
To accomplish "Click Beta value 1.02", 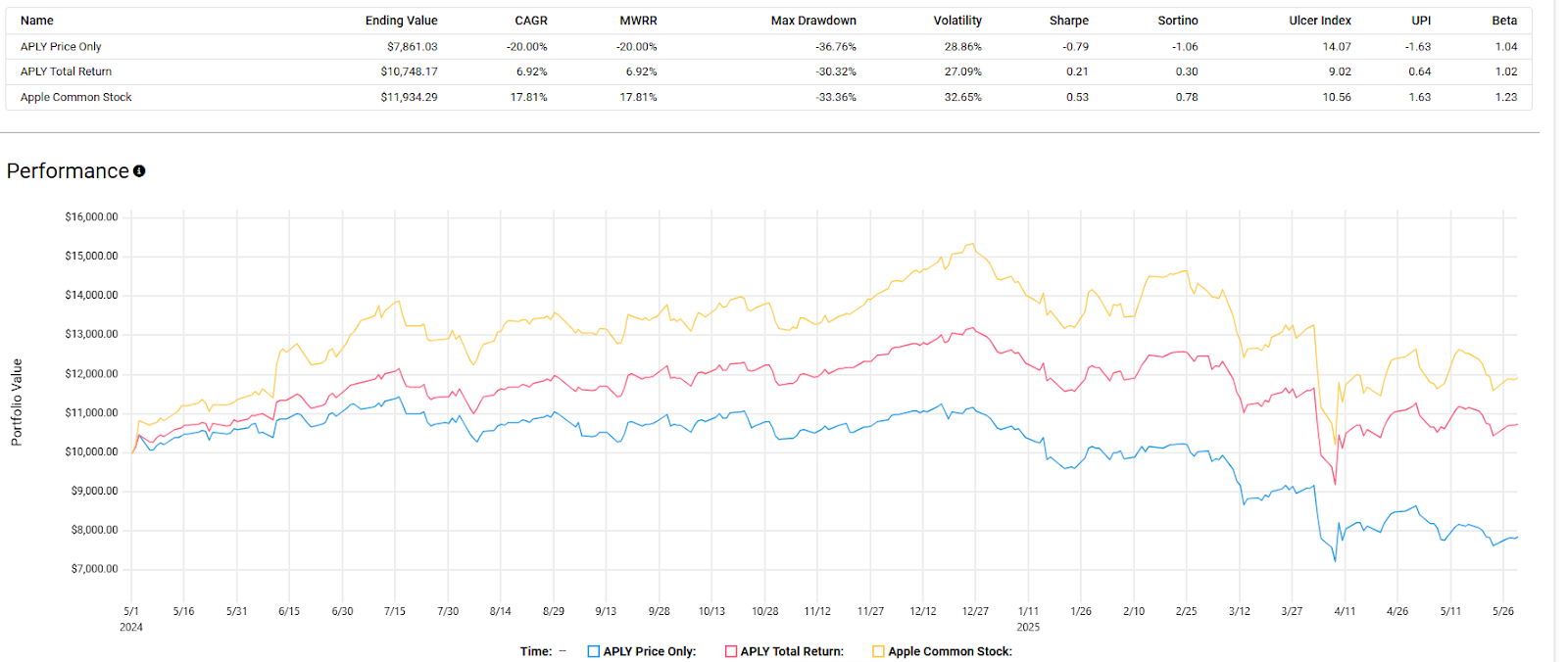I will point(1506,71).
